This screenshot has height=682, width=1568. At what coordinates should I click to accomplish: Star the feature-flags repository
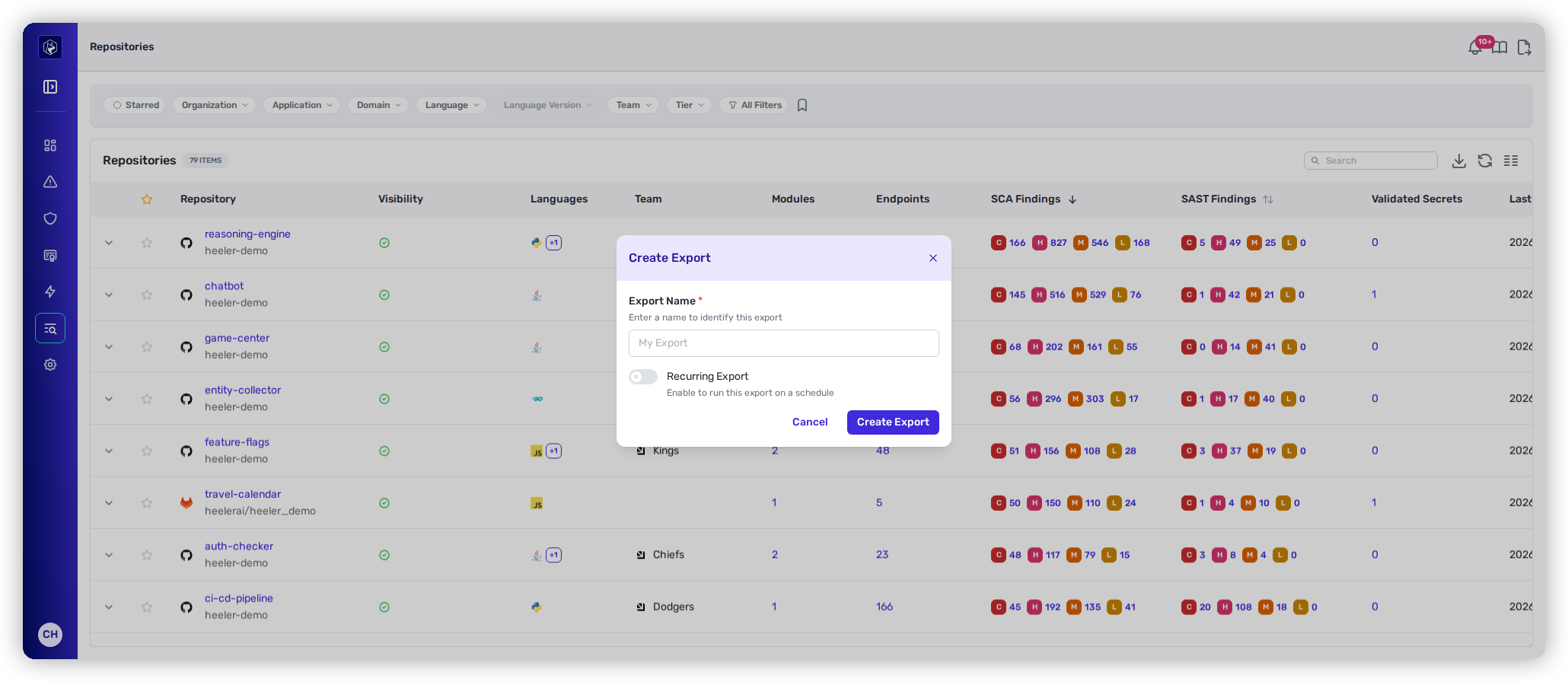click(x=147, y=451)
